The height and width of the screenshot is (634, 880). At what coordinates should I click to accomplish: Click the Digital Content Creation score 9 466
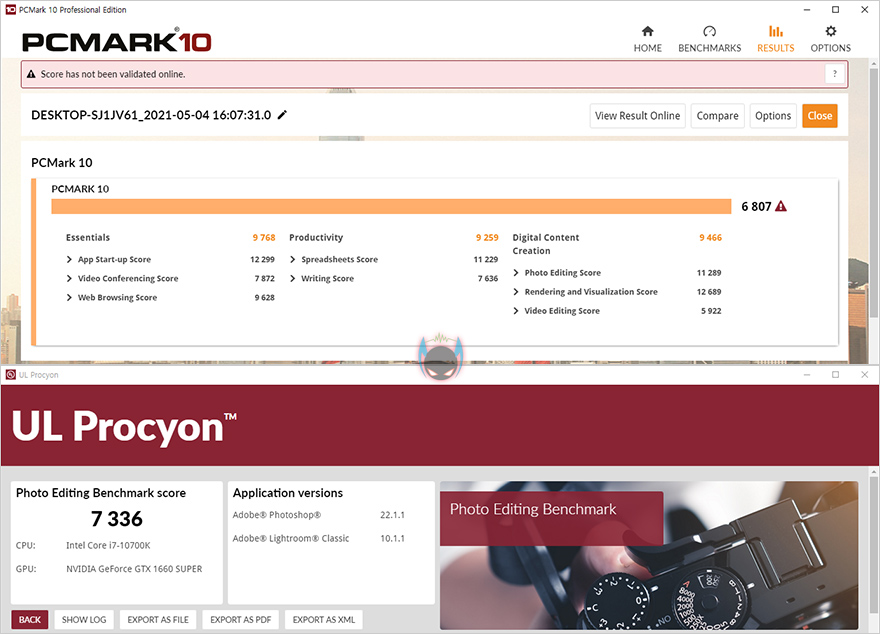pyautogui.click(x=711, y=237)
